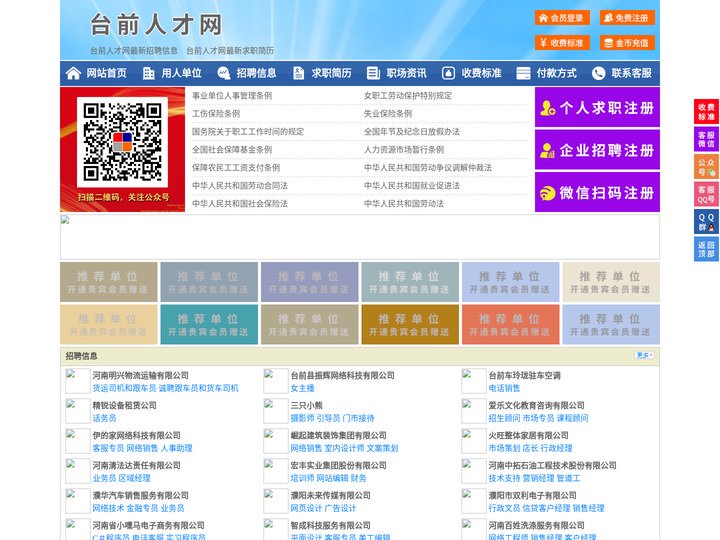Open job link 话务员

(x=104, y=418)
